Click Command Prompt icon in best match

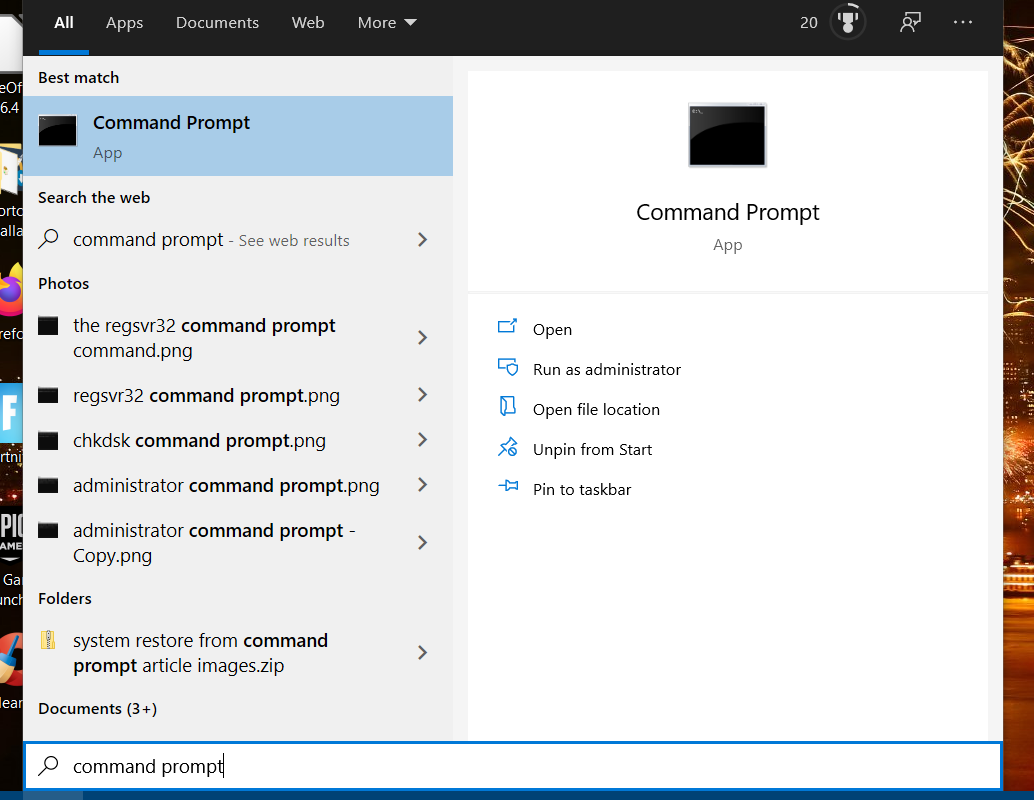[57, 131]
